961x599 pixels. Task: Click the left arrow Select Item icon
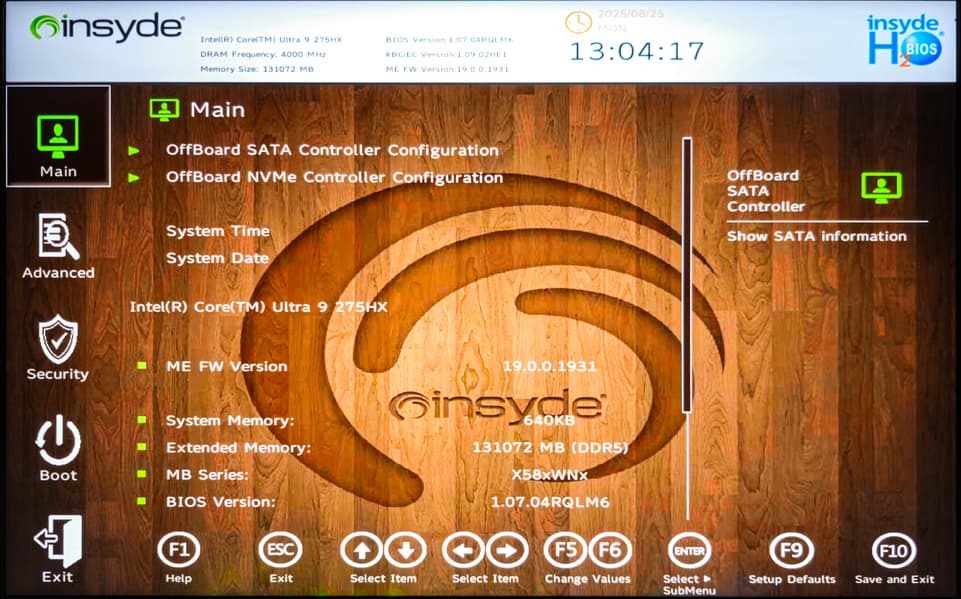(x=463, y=550)
